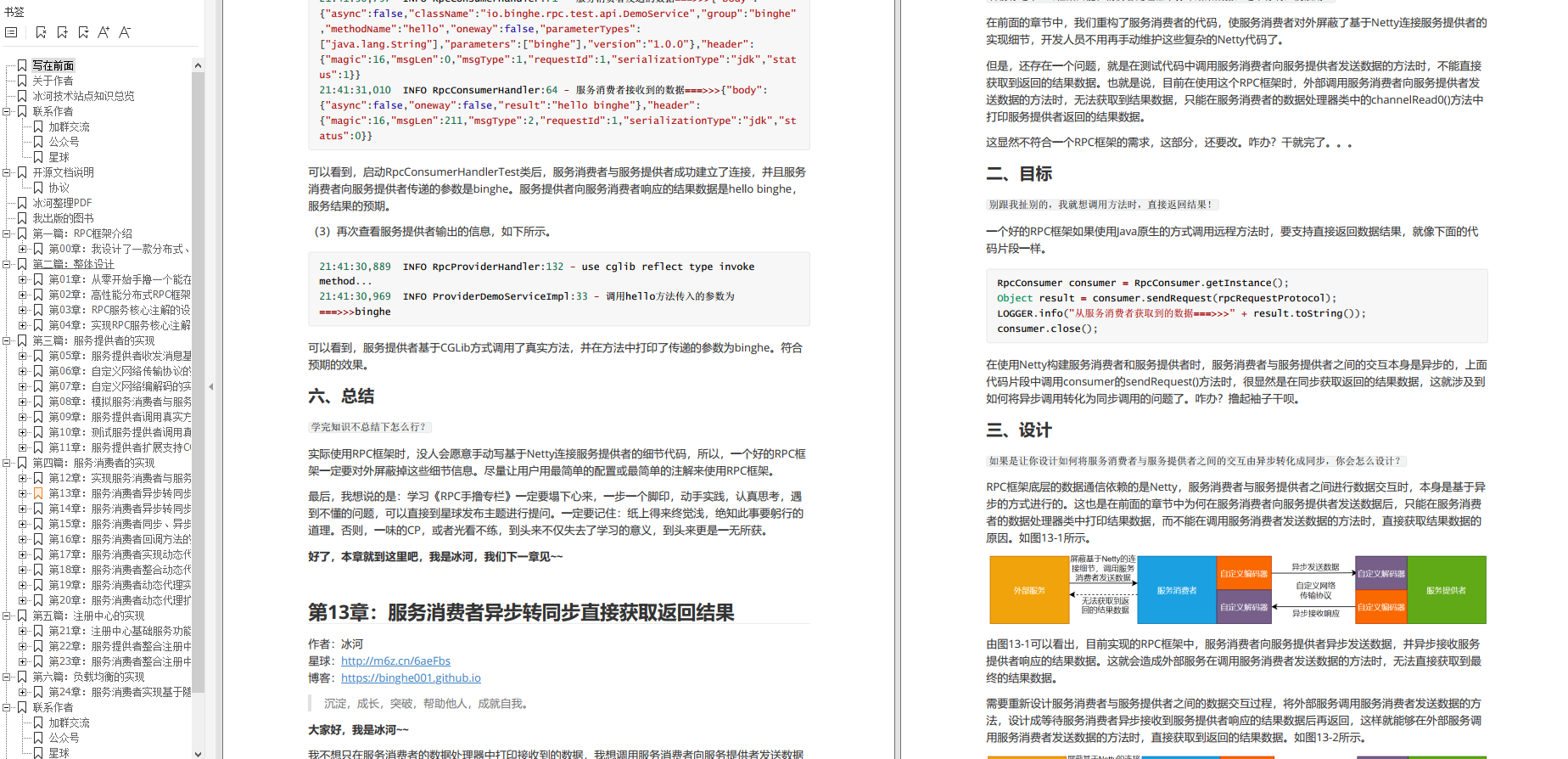Open the bookmark options dropdown icon

[x=83, y=32]
